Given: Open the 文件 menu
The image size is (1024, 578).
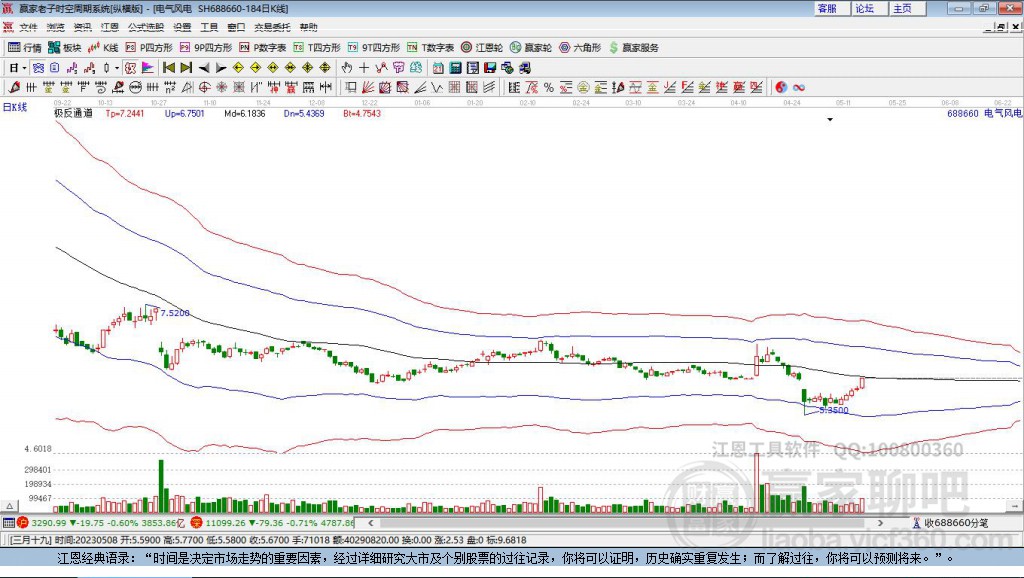Looking at the screenshot, I should pos(28,27).
